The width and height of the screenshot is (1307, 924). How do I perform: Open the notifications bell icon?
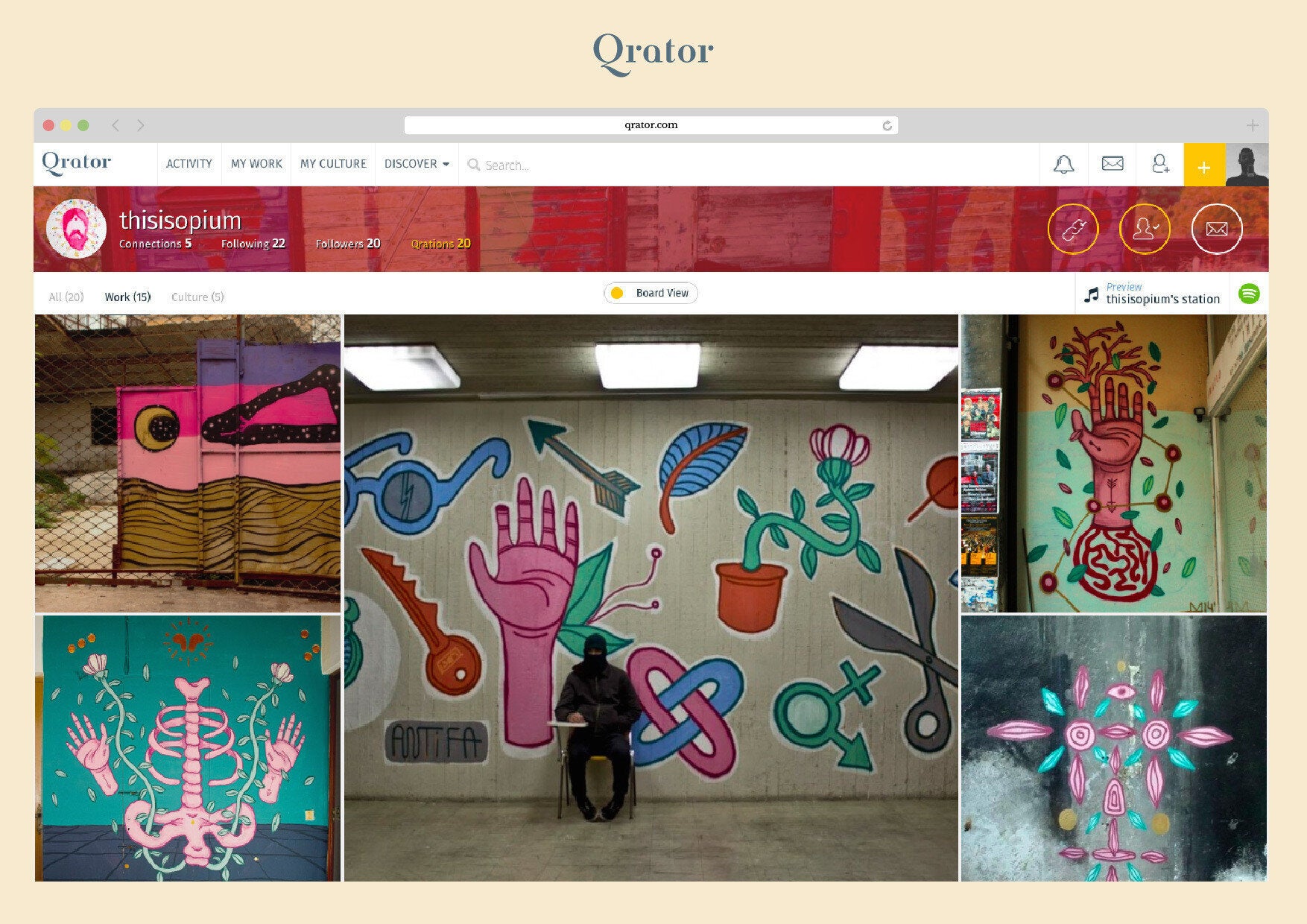[1063, 164]
